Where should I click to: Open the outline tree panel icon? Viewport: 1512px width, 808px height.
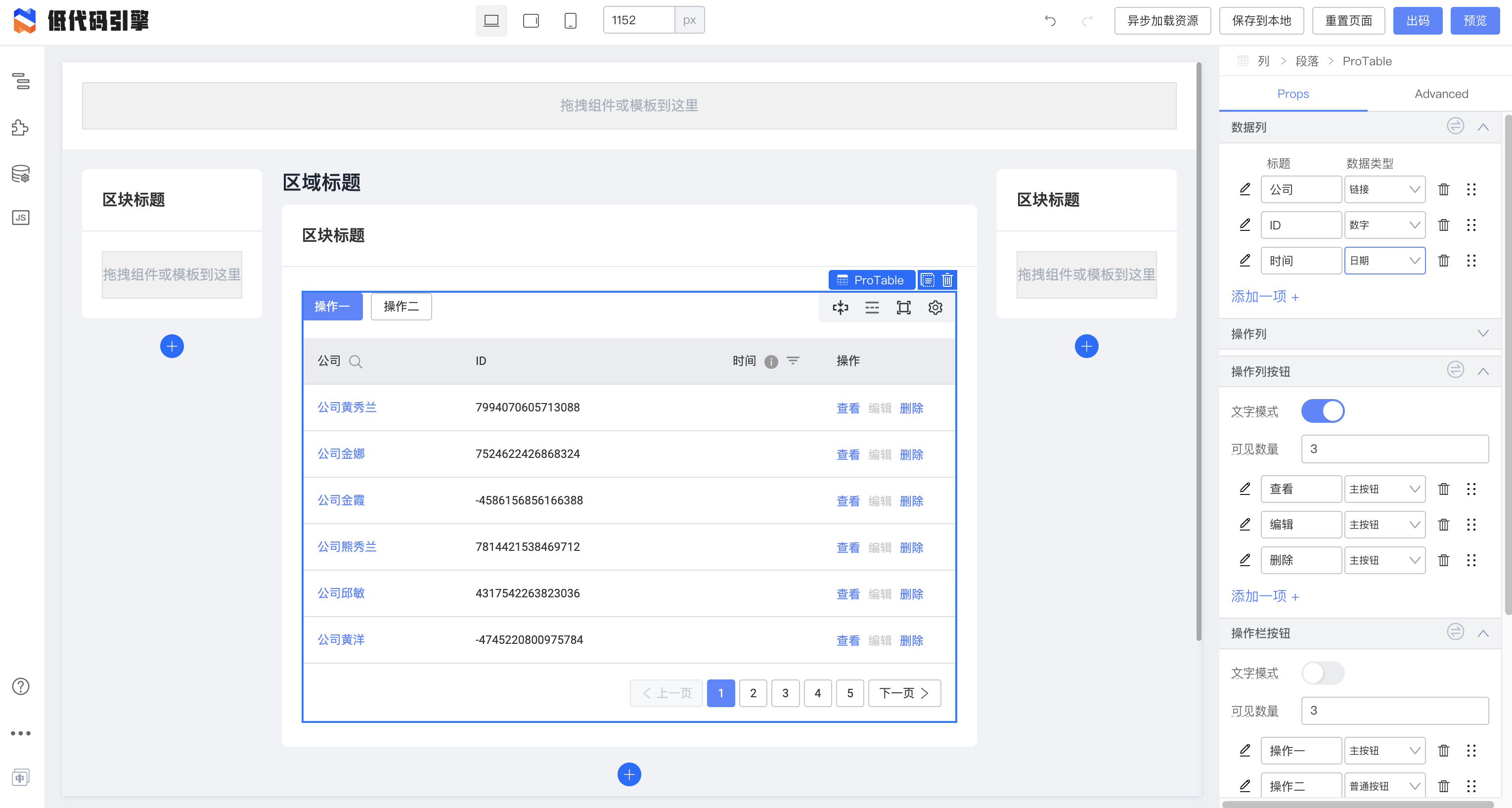(x=21, y=81)
